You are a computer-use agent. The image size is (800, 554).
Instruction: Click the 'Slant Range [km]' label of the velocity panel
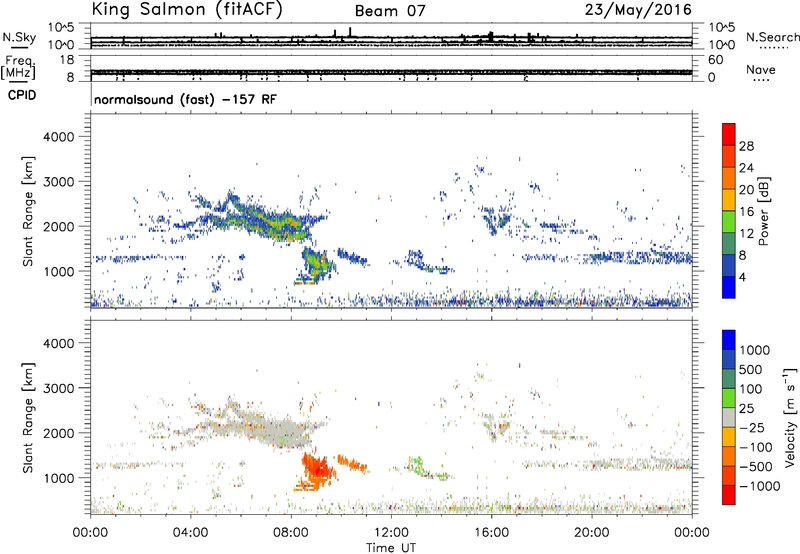tap(28, 418)
